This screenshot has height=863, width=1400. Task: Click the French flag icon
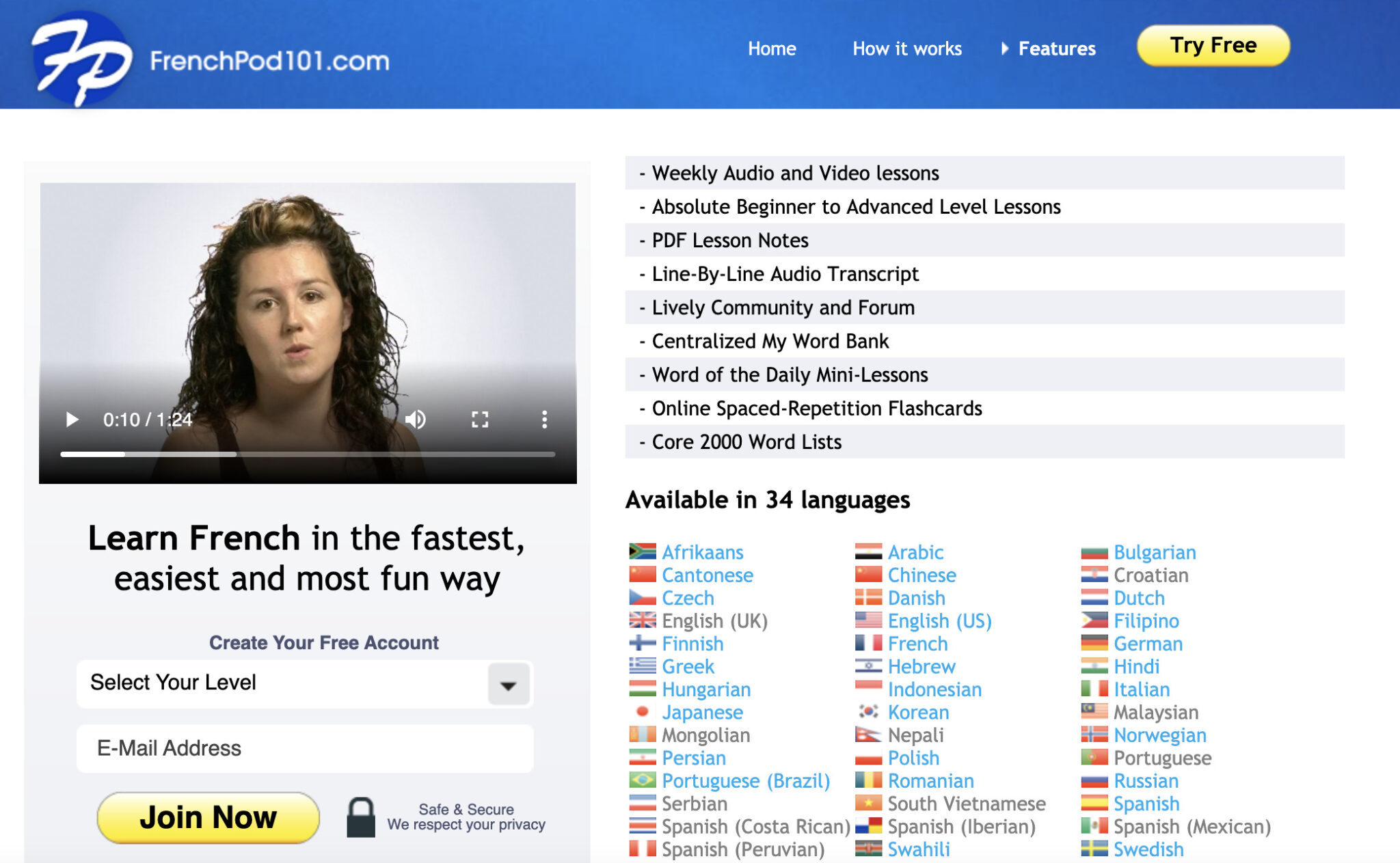coord(868,642)
